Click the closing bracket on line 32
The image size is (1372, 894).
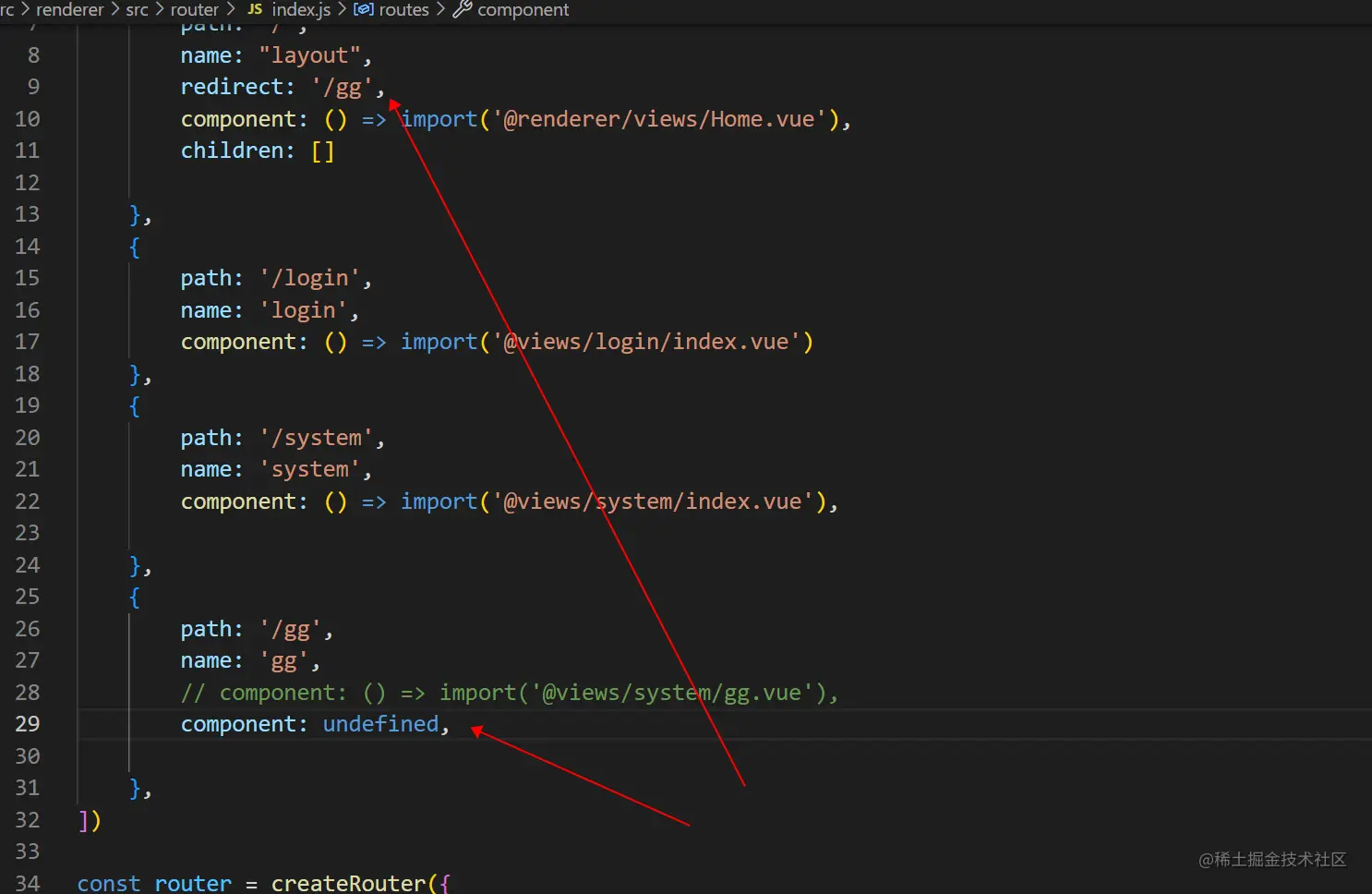click(83, 820)
